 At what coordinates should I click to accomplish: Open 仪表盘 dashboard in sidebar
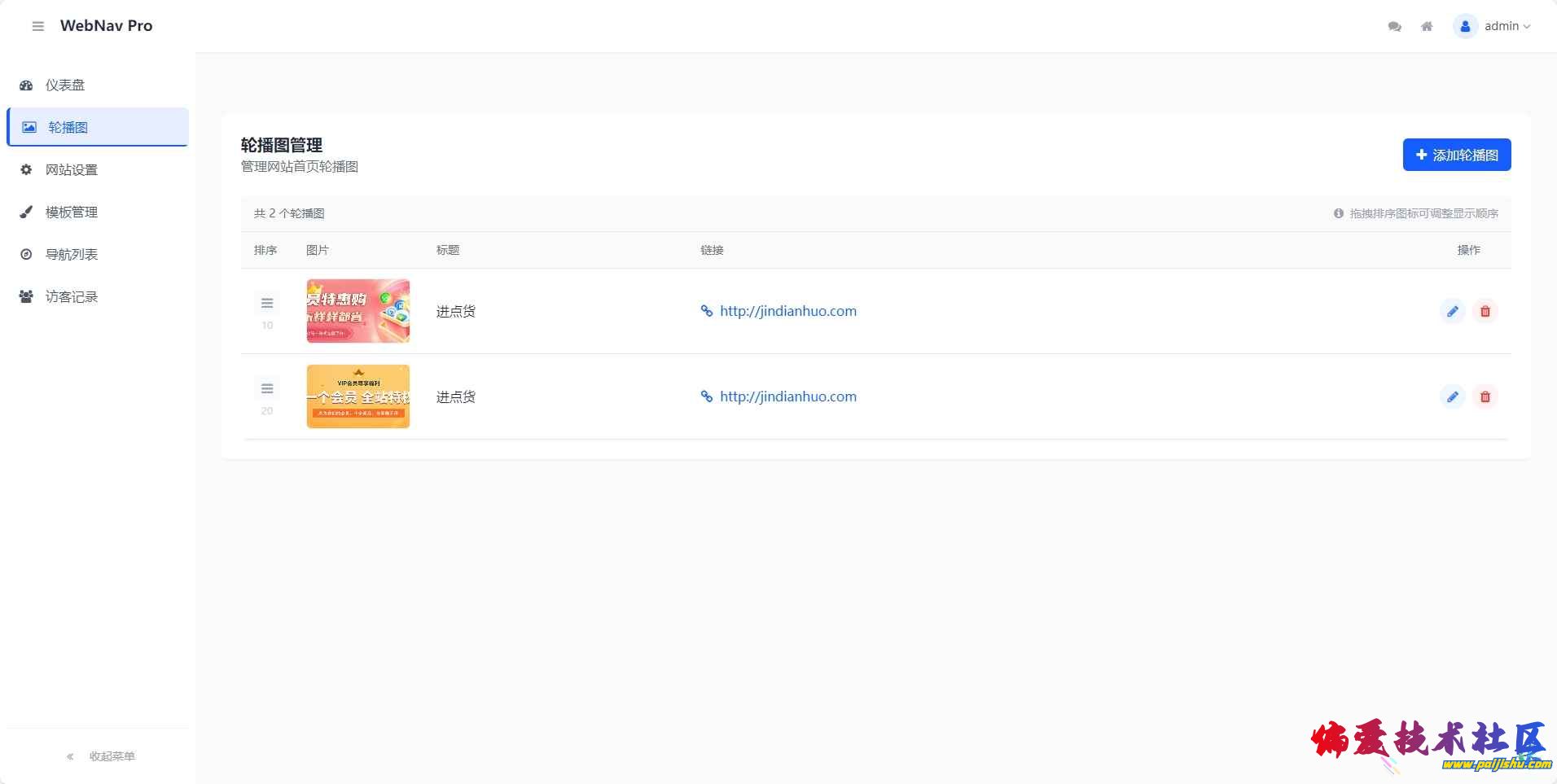coord(65,85)
